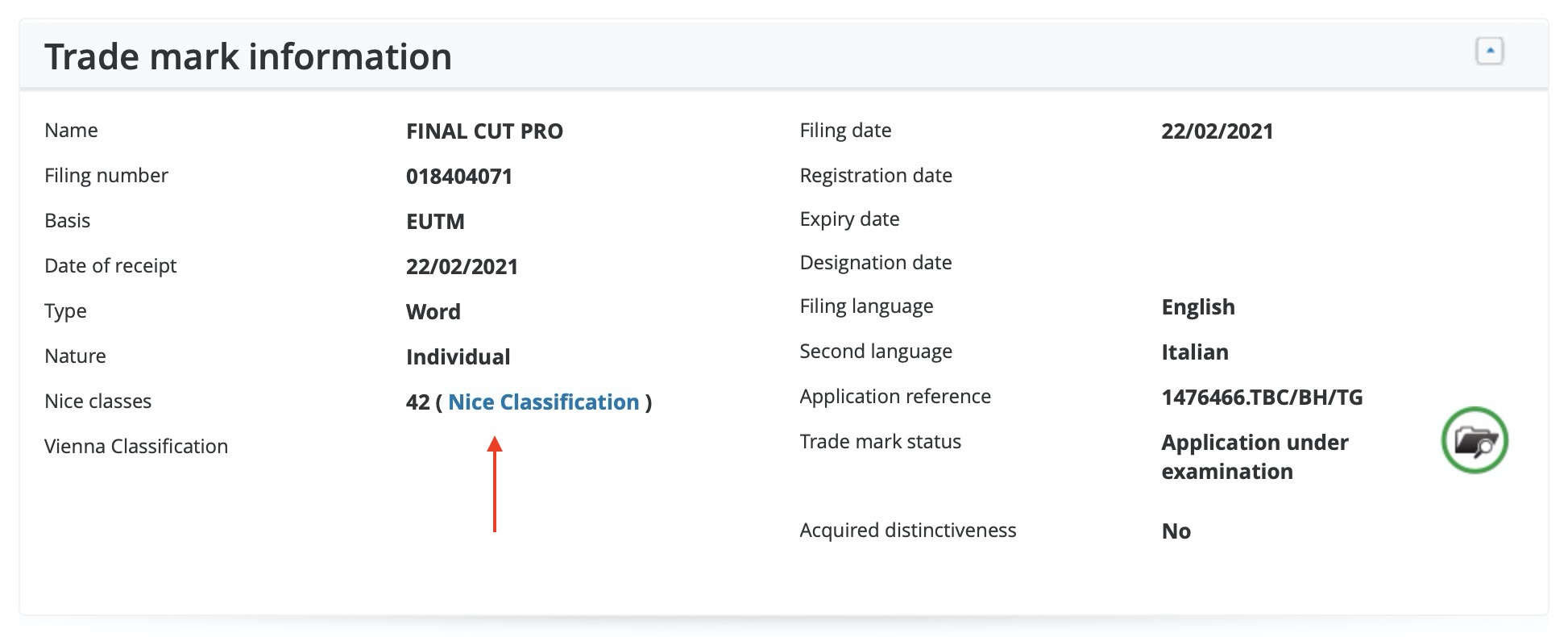The image size is (1568, 637).
Task: Click the date of receipt value
Action: click(x=462, y=267)
